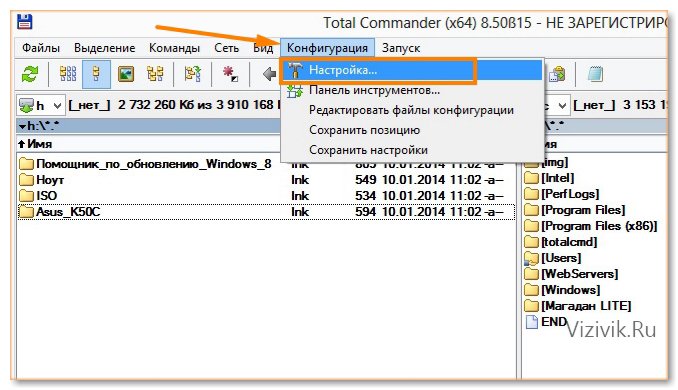This screenshot has width=678, height=390.
Task: Click size value 534 in ISO row
Action: pos(365,196)
